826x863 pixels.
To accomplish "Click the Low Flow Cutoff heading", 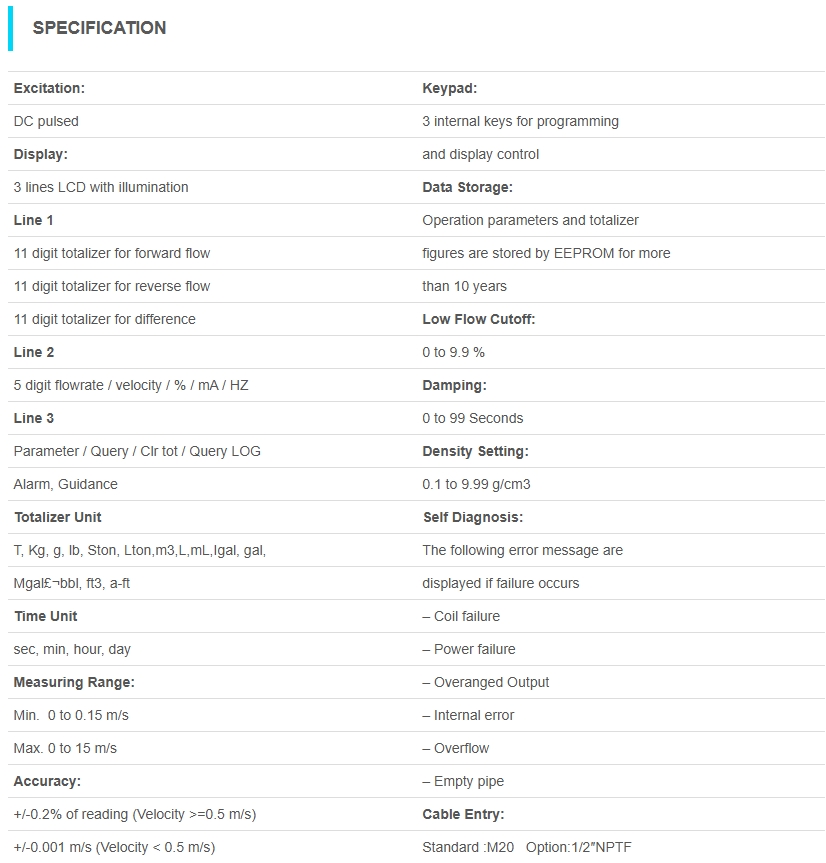I will click(x=479, y=319).
